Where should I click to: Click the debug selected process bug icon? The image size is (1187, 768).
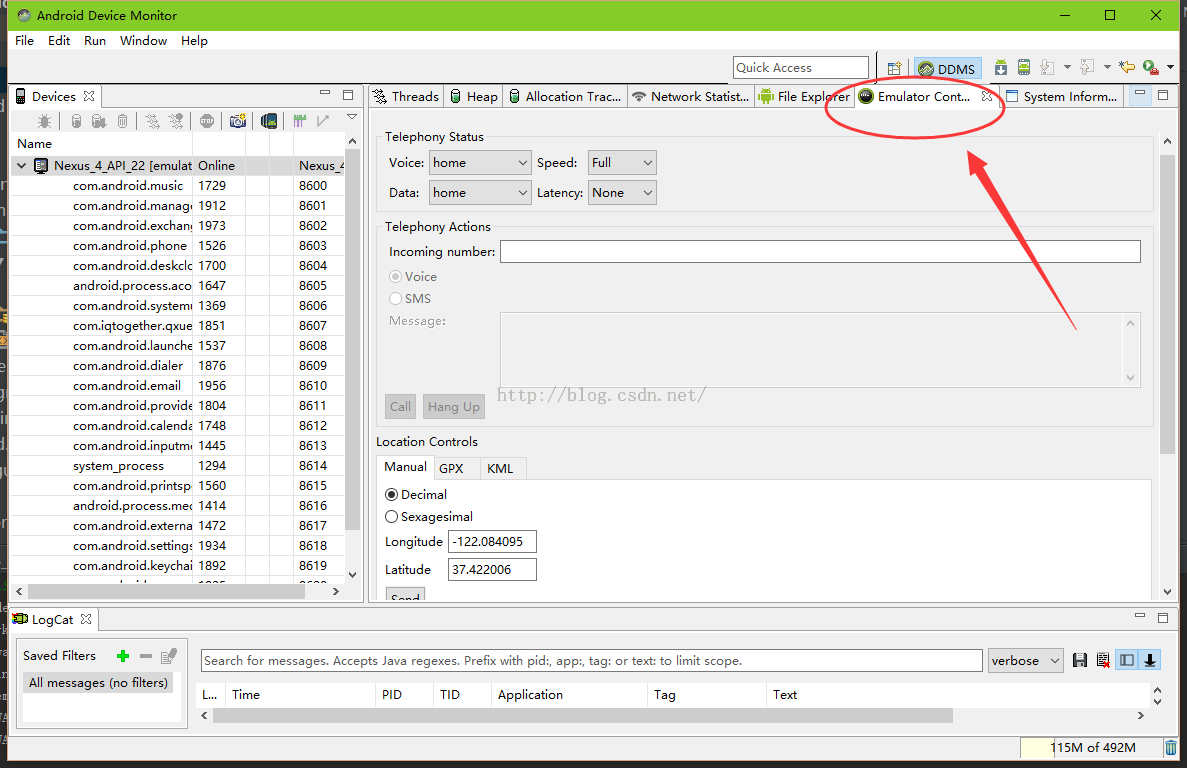coord(45,121)
